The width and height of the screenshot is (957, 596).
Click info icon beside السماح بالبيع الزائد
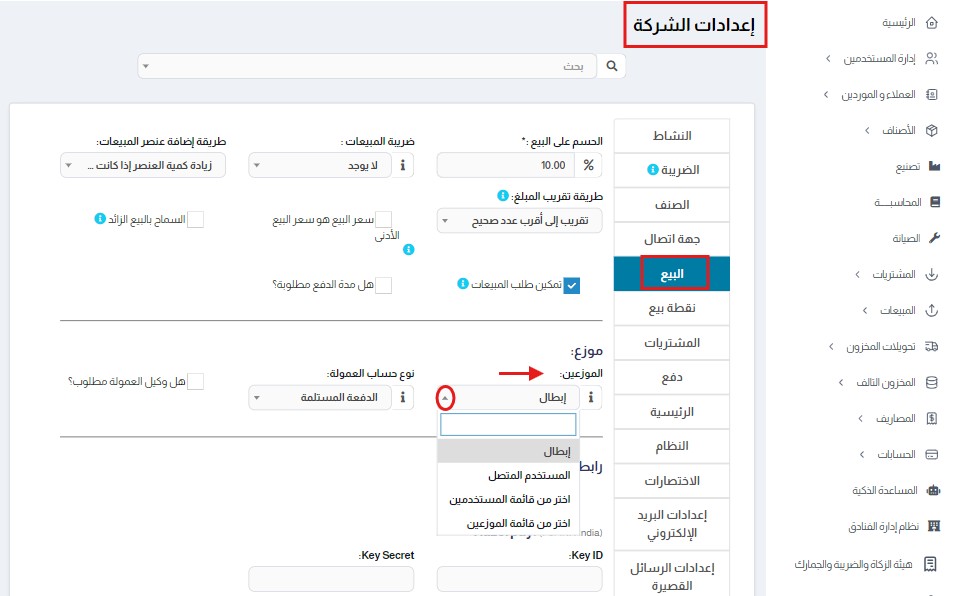point(100,218)
